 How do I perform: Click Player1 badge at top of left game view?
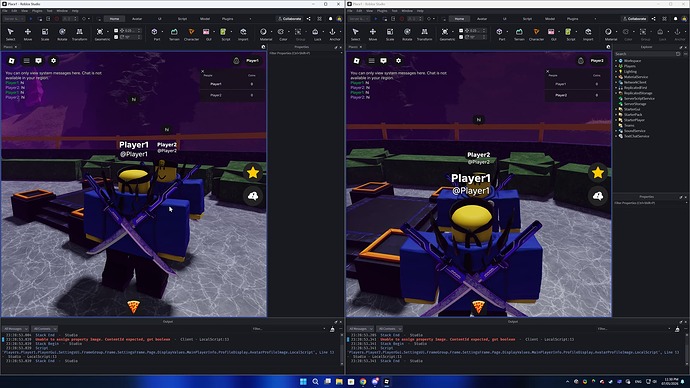point(252,61)
